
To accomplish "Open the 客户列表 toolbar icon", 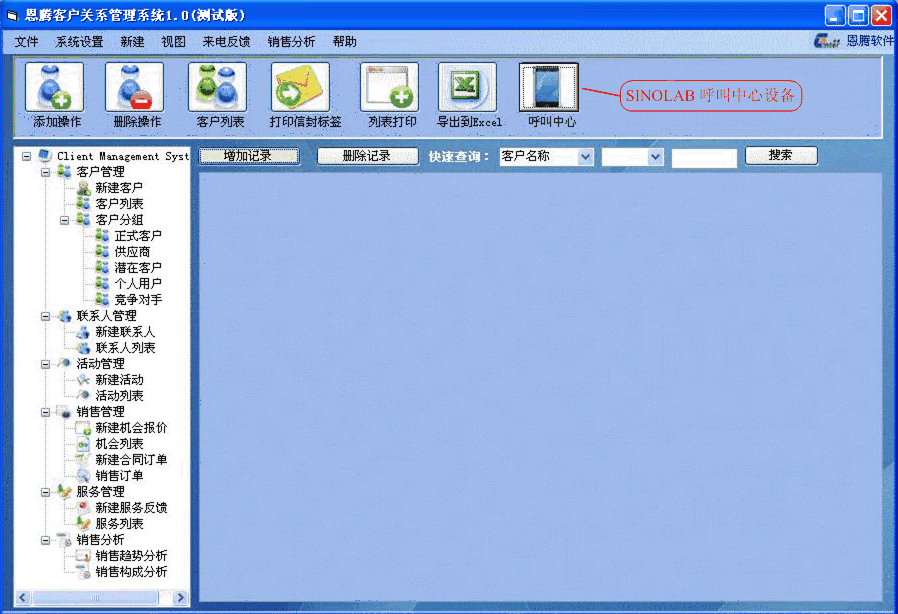I will click(218, 87).
